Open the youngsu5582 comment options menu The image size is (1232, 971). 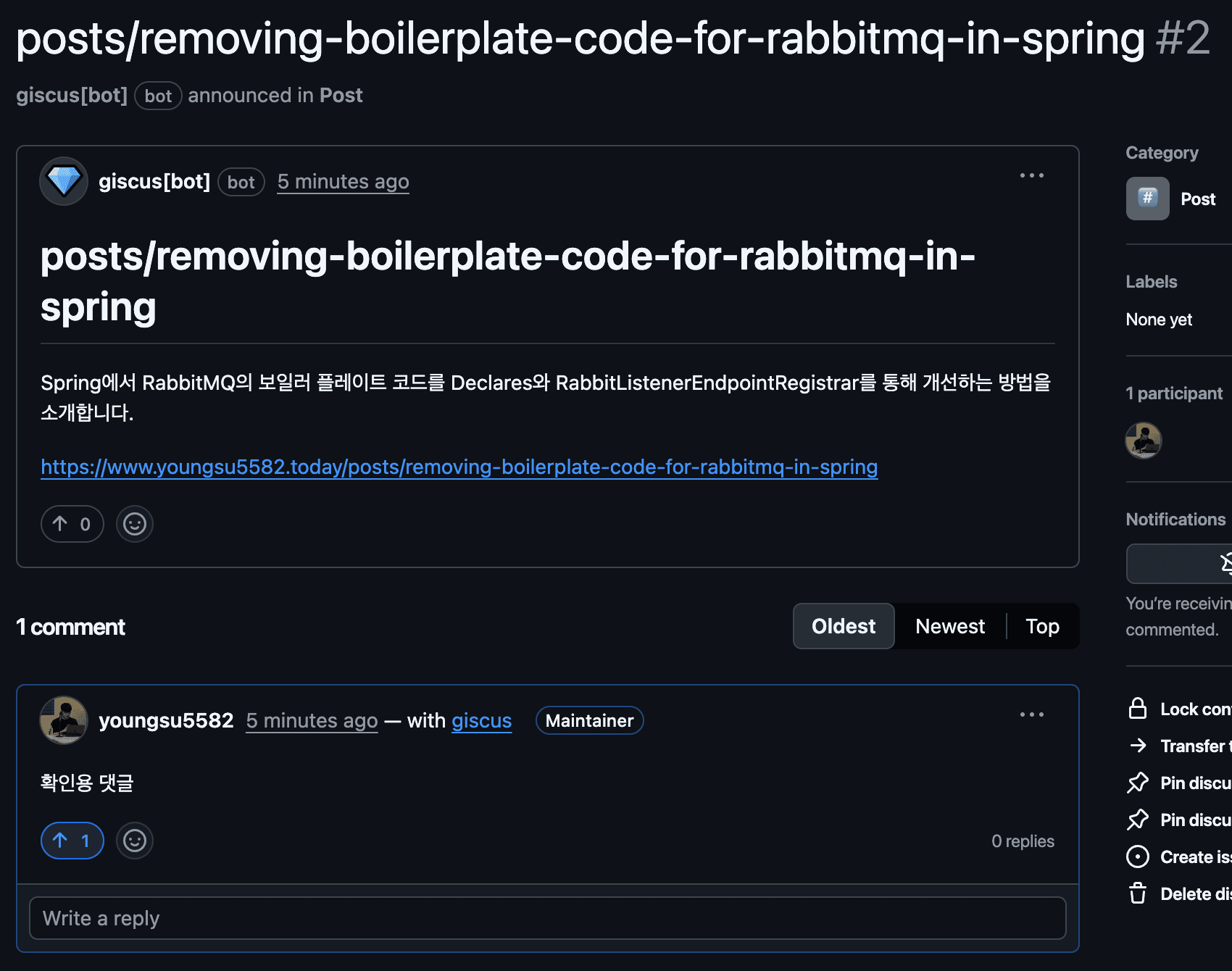pos(1031,714)
